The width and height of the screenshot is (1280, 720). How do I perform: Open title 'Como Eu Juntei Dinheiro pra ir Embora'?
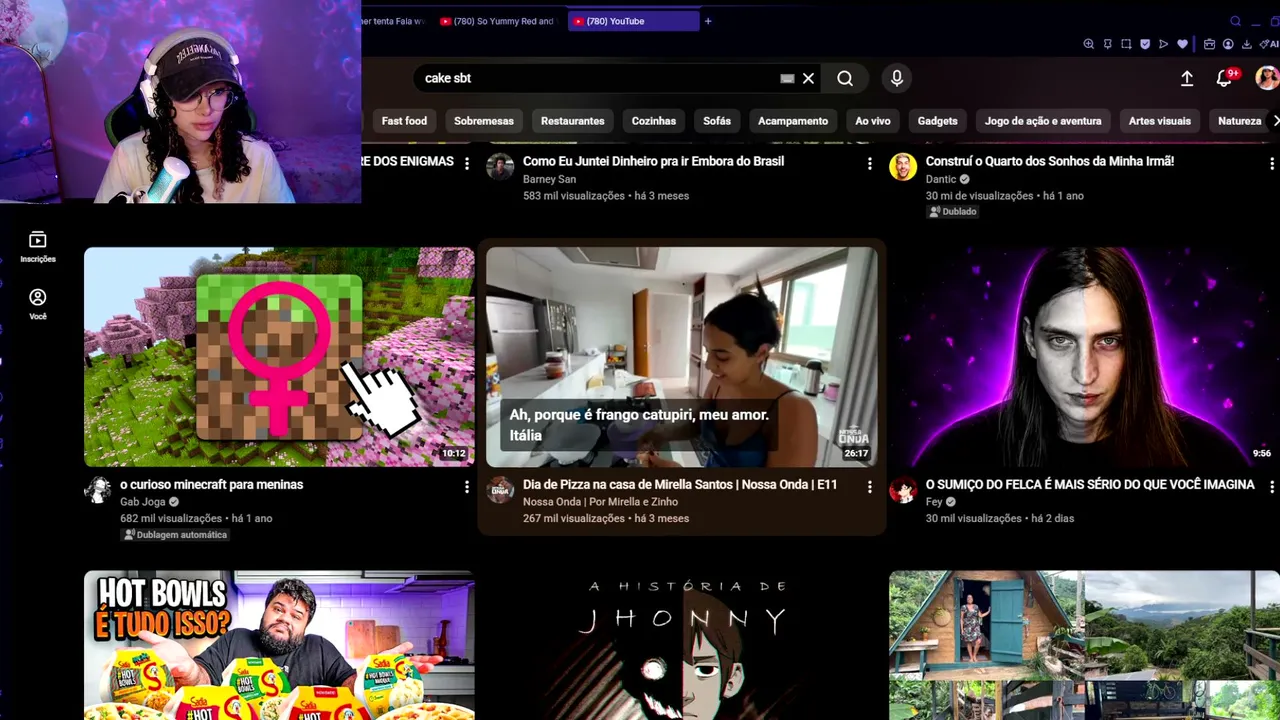tap(653, 161)
